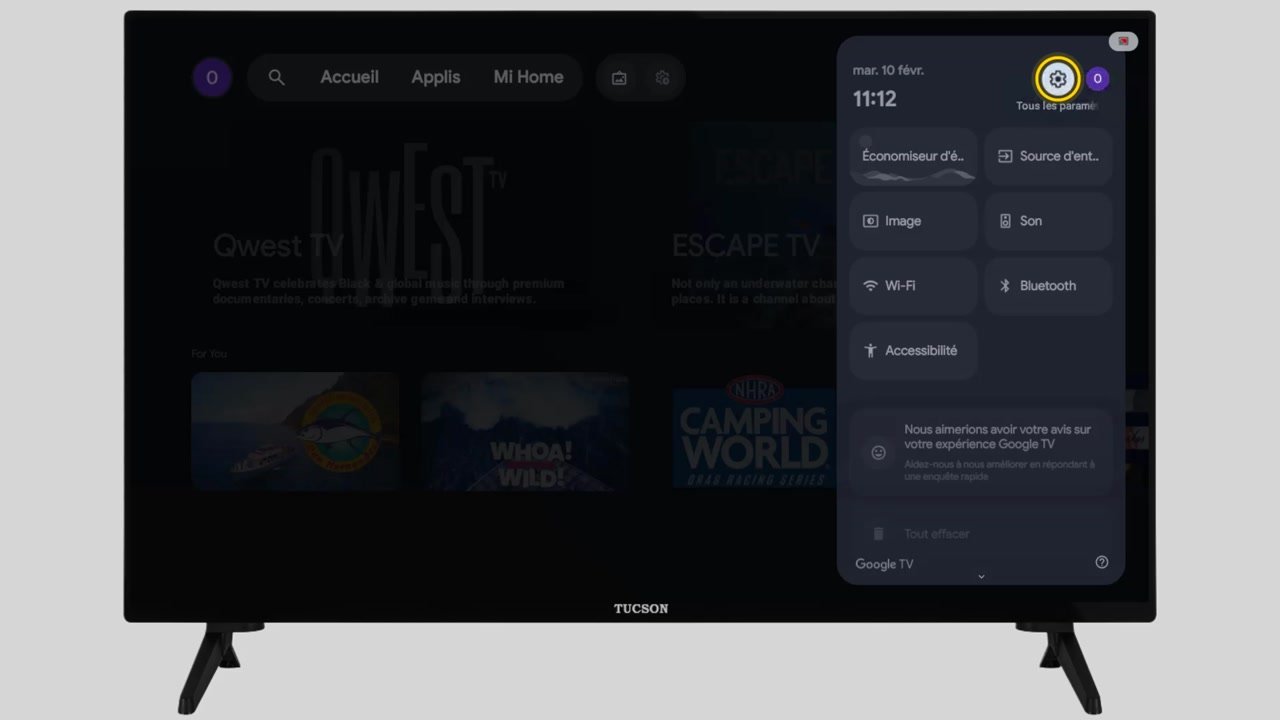The height and width of the screenshot is (720, 1280).
Task: Open the fish logo thumbnail in For You
Action: pos(295,431)
